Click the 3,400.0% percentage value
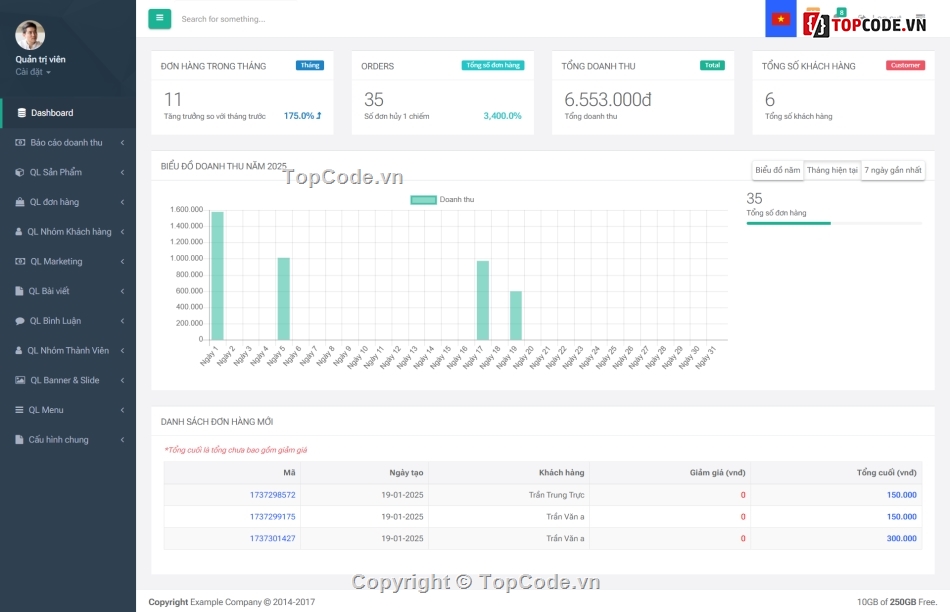Viewport: 950px width, 612px height. (502, 116)
